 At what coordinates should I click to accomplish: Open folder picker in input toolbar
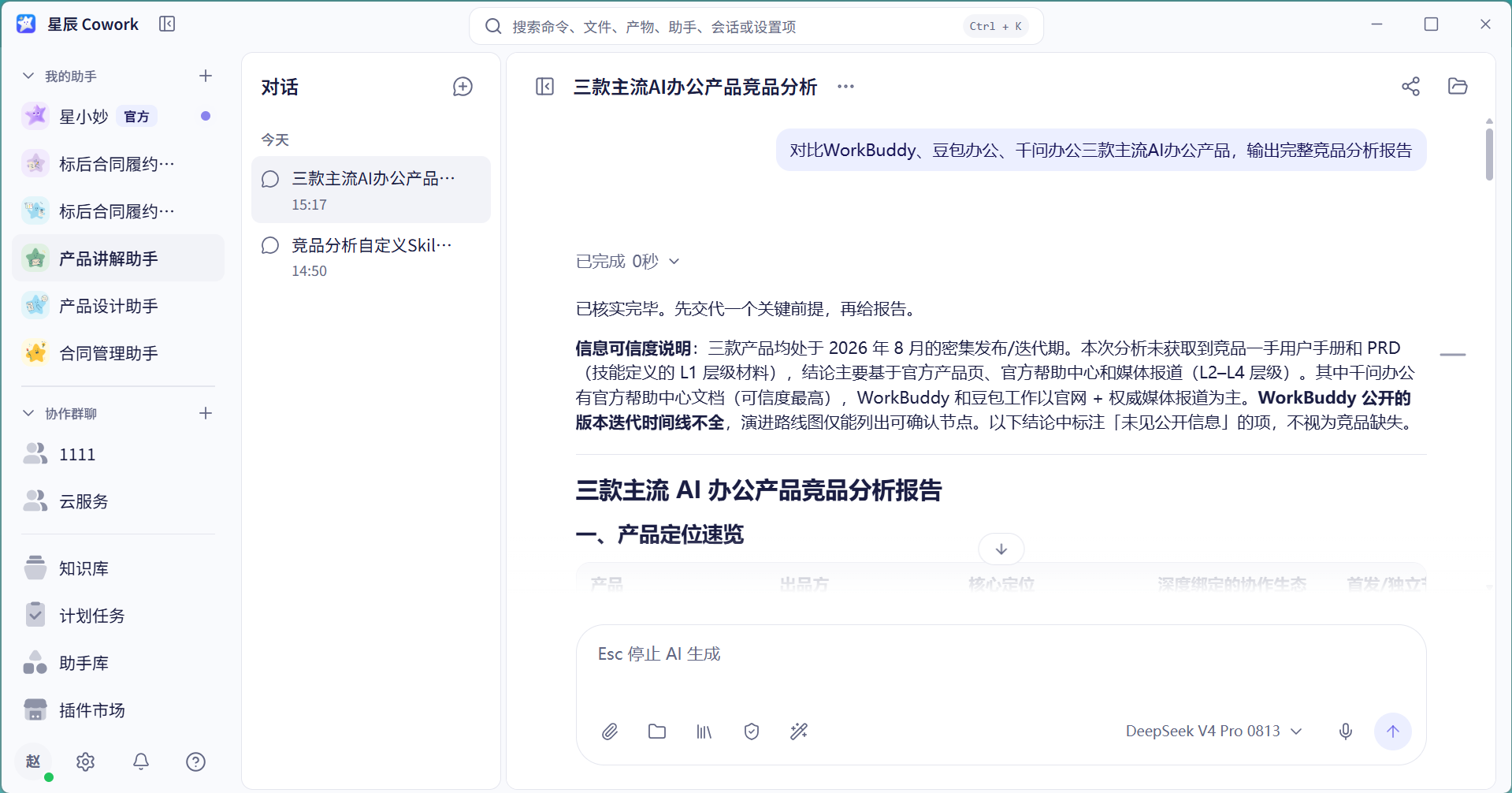(657, 732)
